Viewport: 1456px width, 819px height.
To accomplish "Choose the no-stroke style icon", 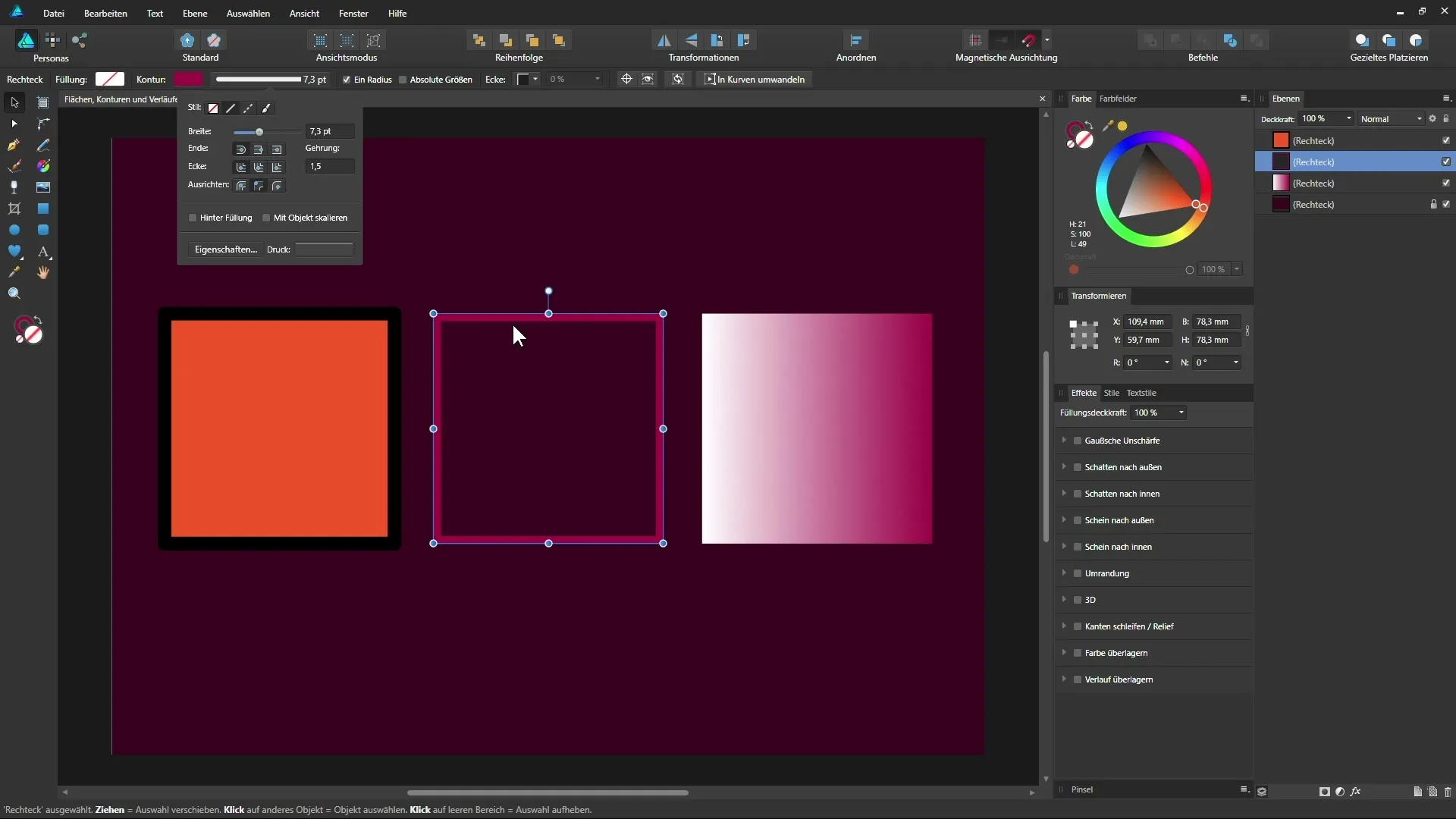I will [x=213, y=108].
